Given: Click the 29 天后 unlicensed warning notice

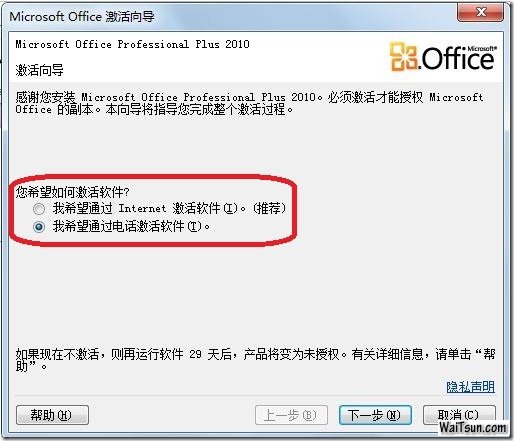Looking at the screenshot, I should 255,360.
